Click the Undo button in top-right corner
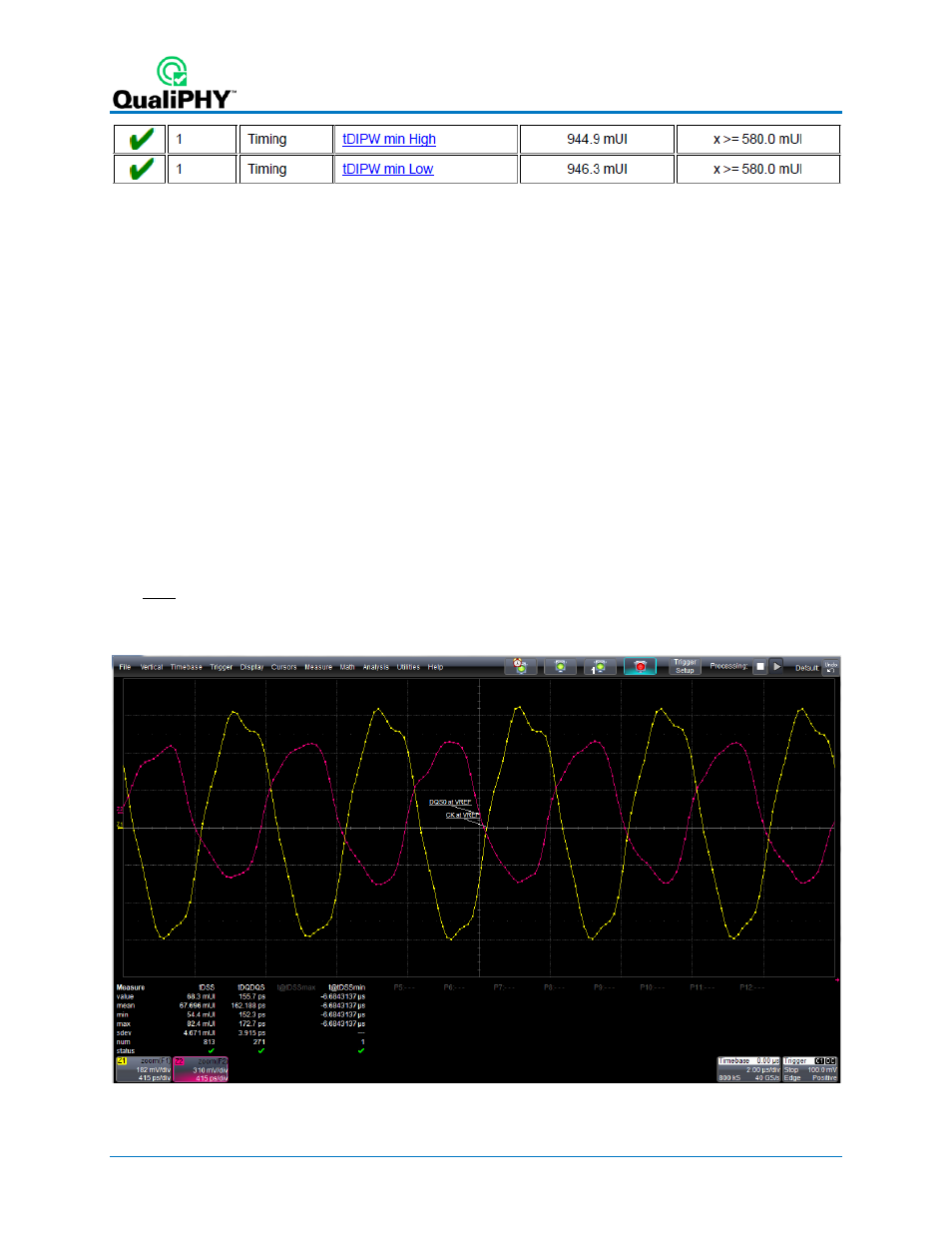952x1233 pixels. (x=831, y=667)
